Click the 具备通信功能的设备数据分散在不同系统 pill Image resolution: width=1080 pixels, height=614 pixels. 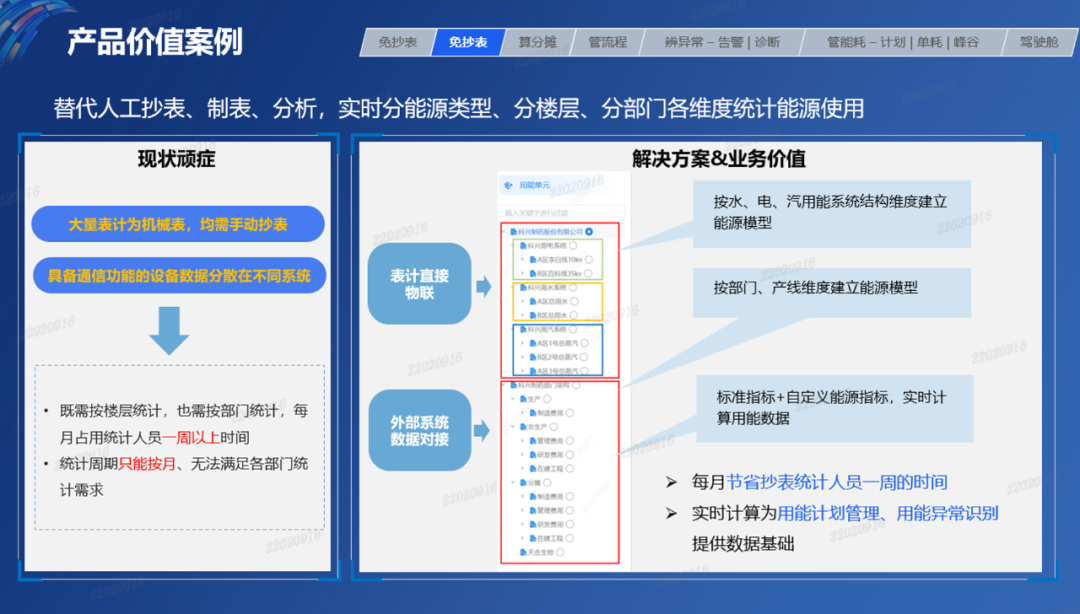(179, 276)
